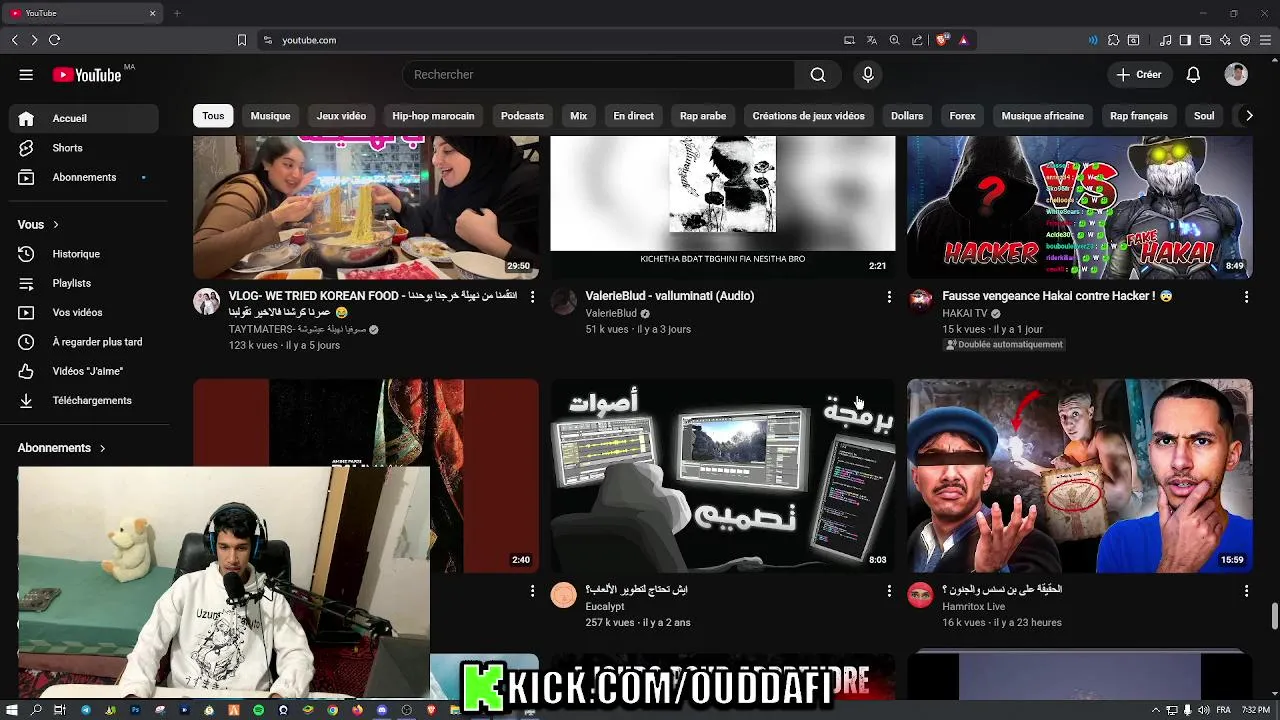Open TAYTMATERS channel avatar
The width and height of the screenshot is (1280, 720).
[207, 302]
